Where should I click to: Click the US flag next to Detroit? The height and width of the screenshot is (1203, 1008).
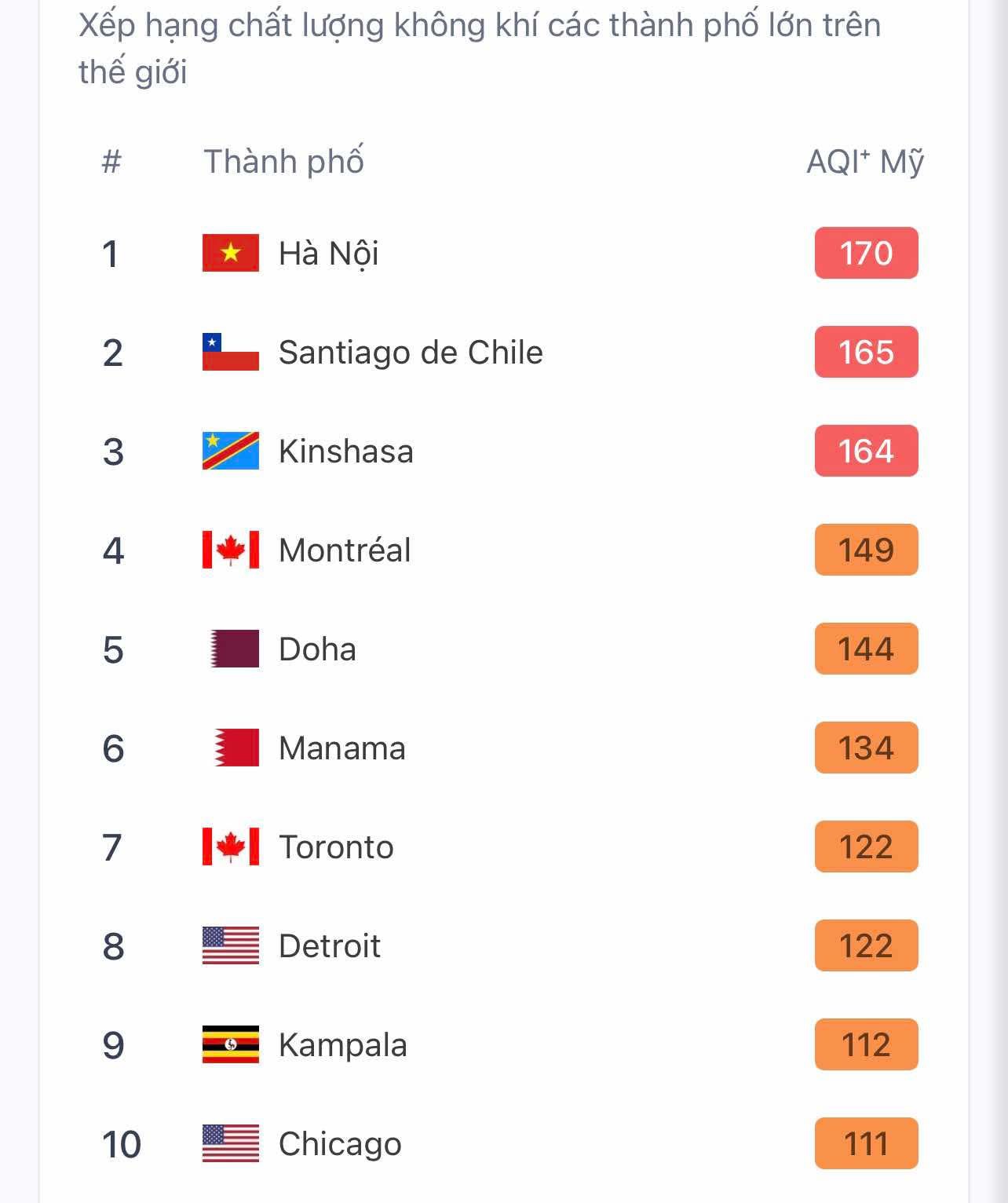230,945
